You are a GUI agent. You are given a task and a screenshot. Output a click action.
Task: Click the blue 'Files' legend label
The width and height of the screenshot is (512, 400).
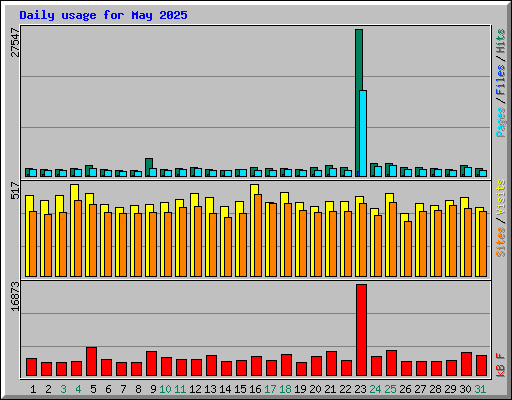click(501, 80)
